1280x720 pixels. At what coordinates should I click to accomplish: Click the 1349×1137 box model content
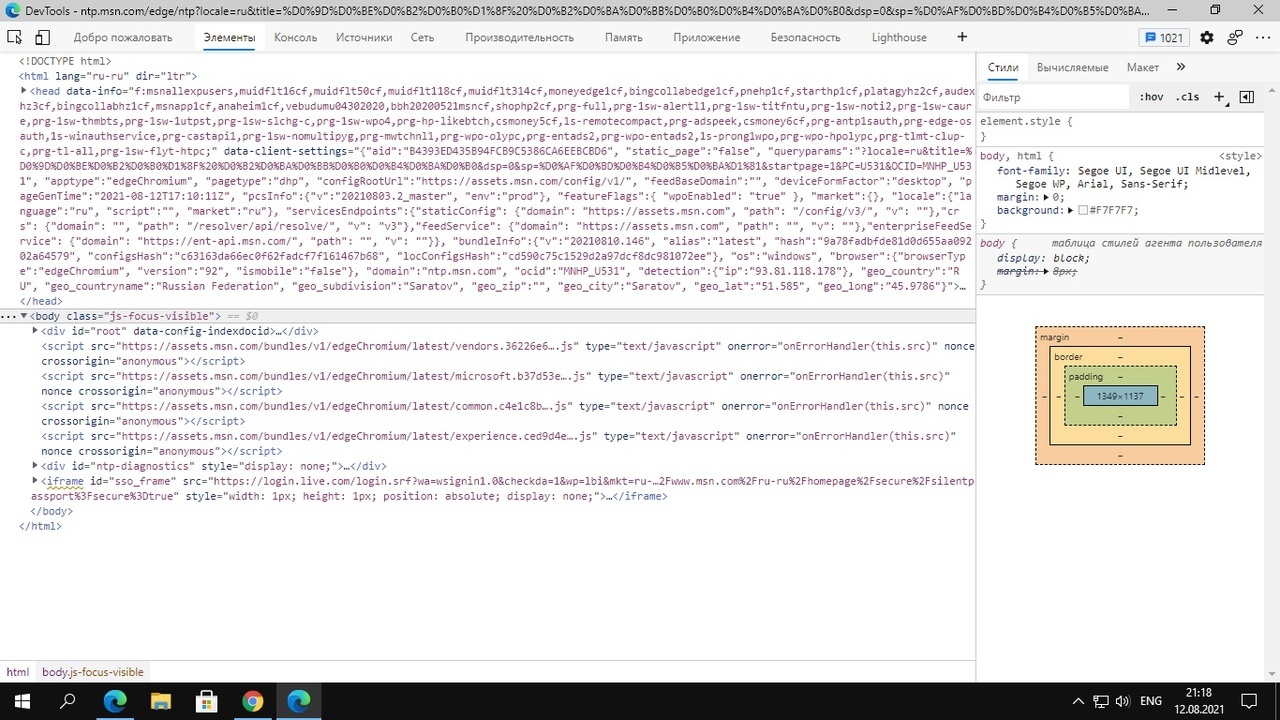1120,396
